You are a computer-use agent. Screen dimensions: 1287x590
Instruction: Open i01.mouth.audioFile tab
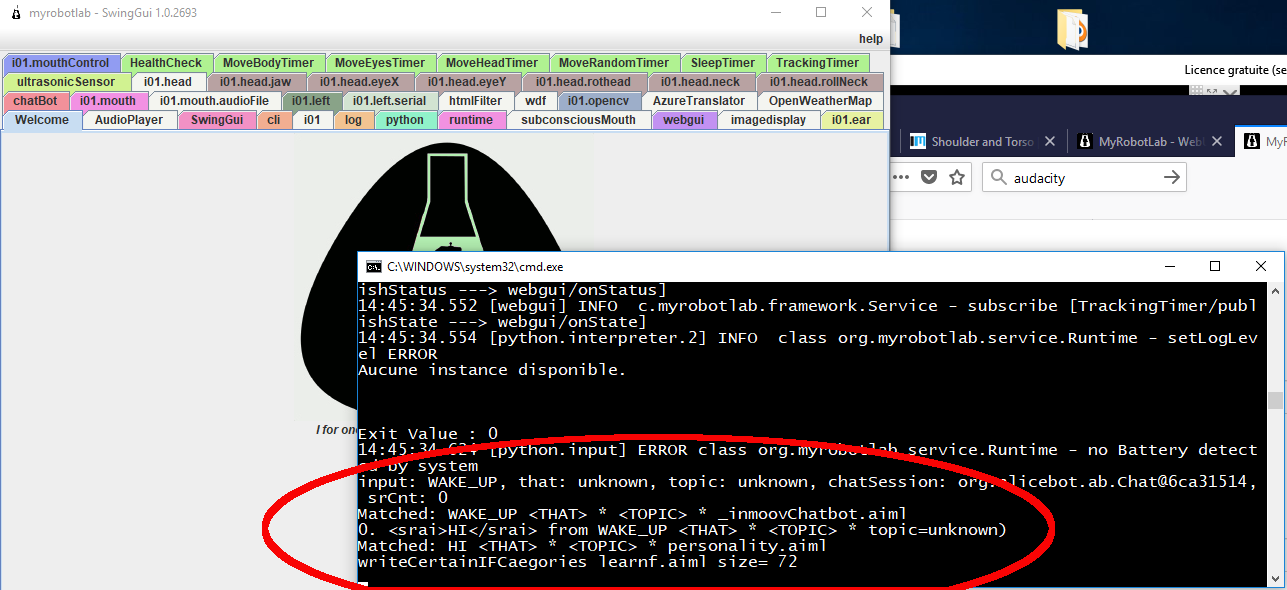click(x=215, y=101)
